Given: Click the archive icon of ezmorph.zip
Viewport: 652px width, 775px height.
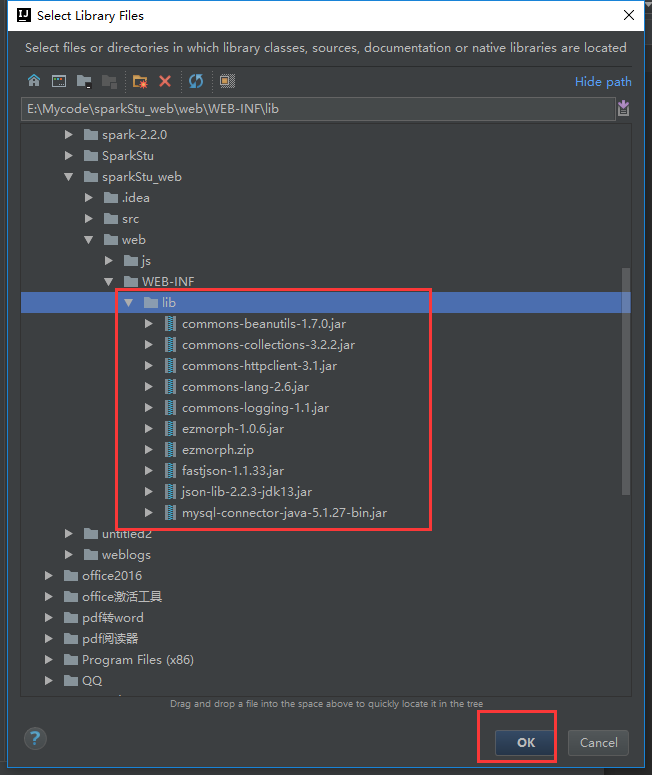Looking at the screenshot, I should point(170,450).
